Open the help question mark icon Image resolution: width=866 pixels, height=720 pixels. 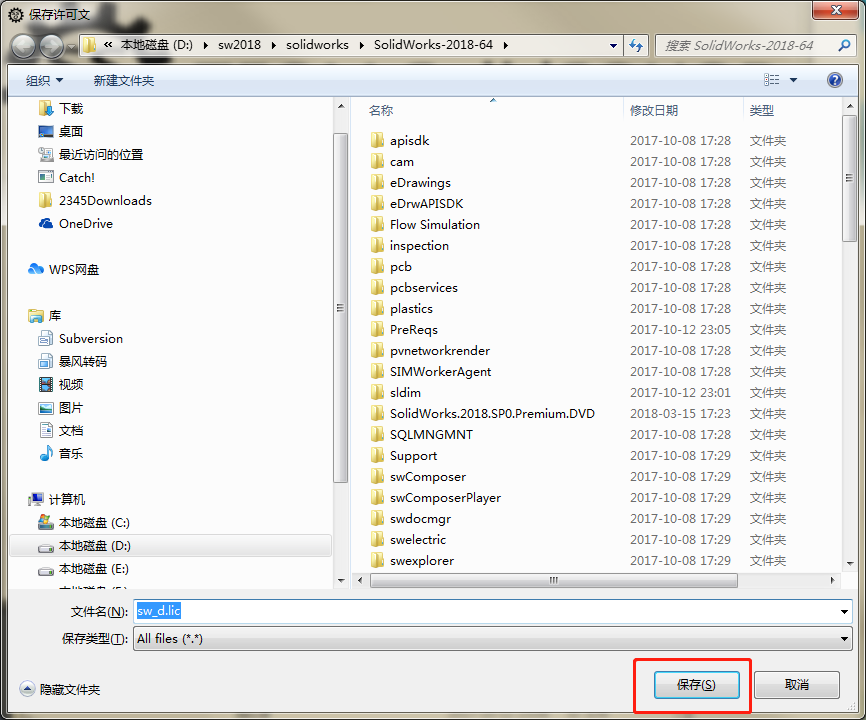point(835,80)
